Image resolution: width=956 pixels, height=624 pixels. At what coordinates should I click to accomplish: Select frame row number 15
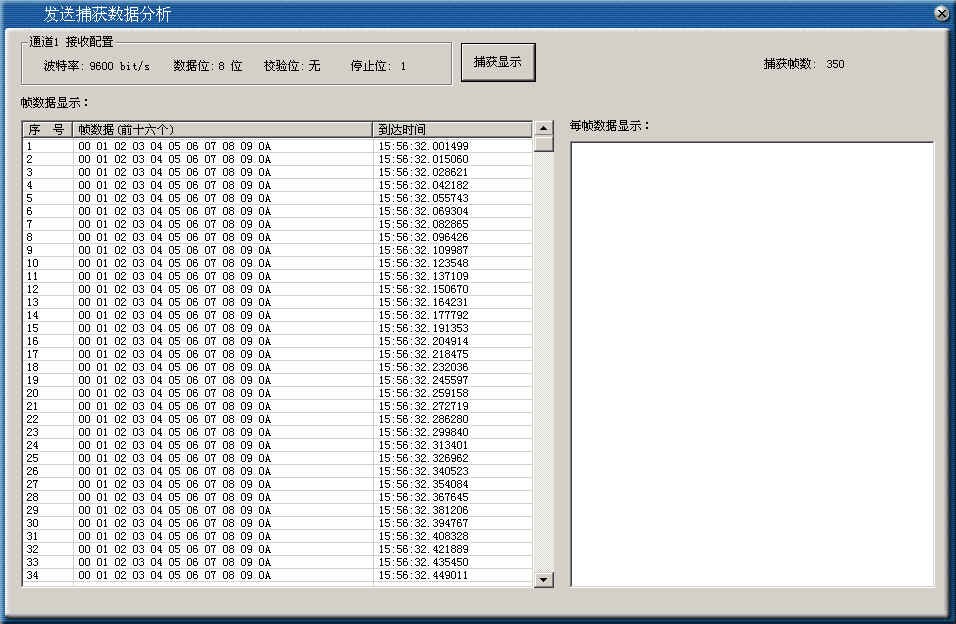coord(277,328)
